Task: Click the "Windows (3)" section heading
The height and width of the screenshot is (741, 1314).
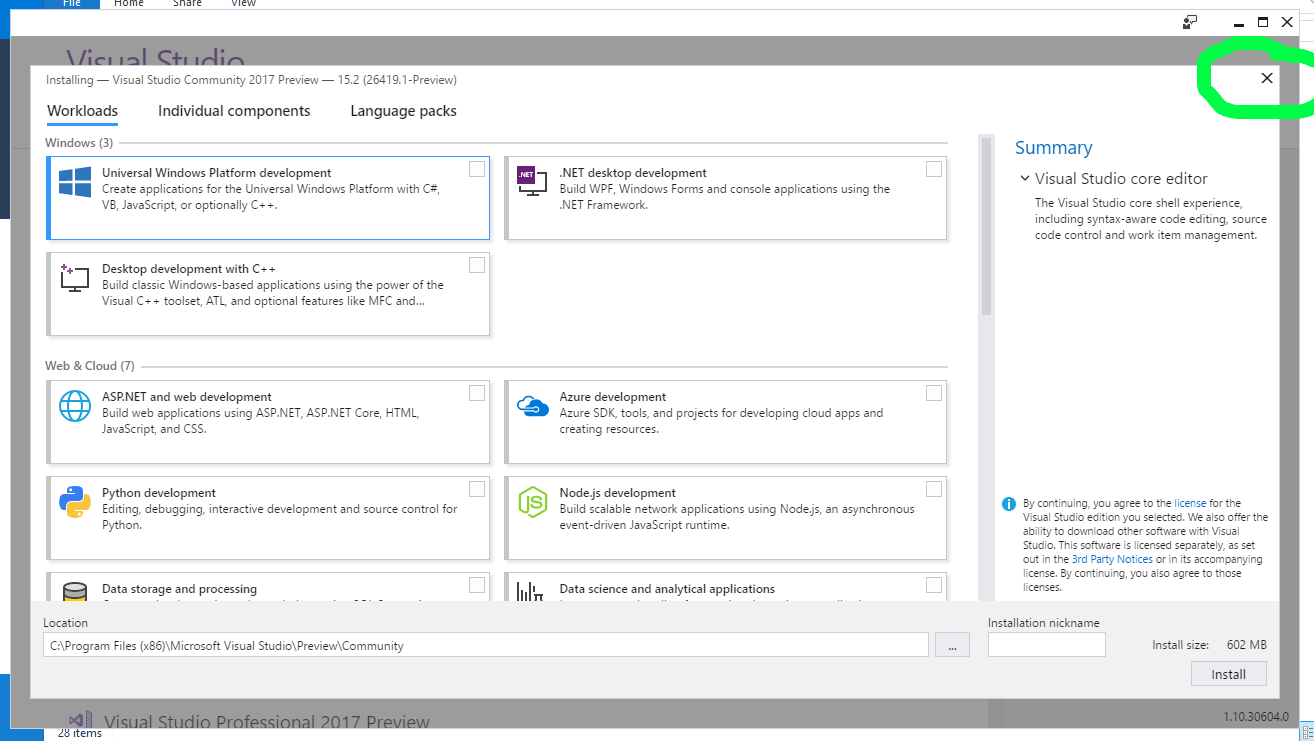Action: coord(78,143)
